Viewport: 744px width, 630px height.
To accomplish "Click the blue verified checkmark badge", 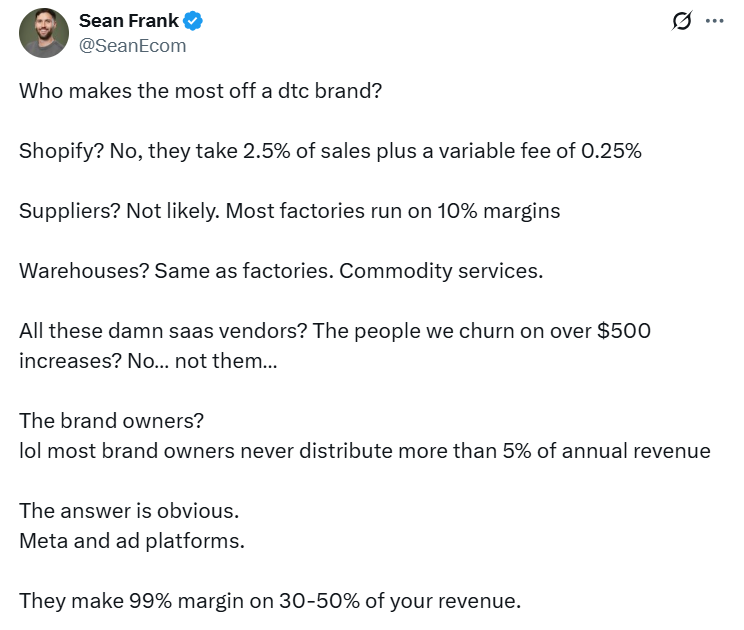I will (194, 21).
